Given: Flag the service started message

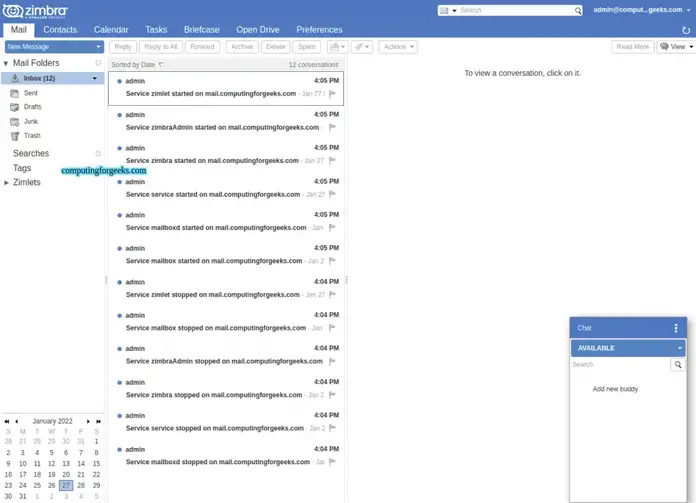Looking at the screenshot, I should pos(332,194).
